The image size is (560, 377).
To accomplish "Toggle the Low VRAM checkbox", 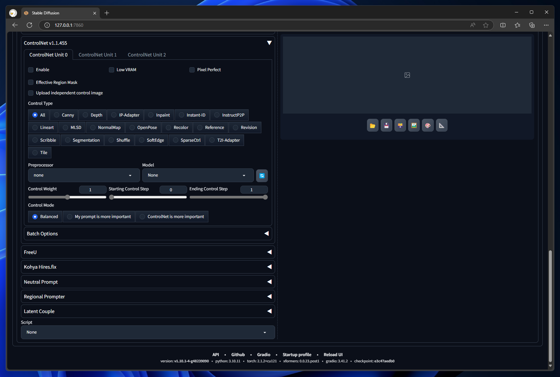I will coord(112,70).
